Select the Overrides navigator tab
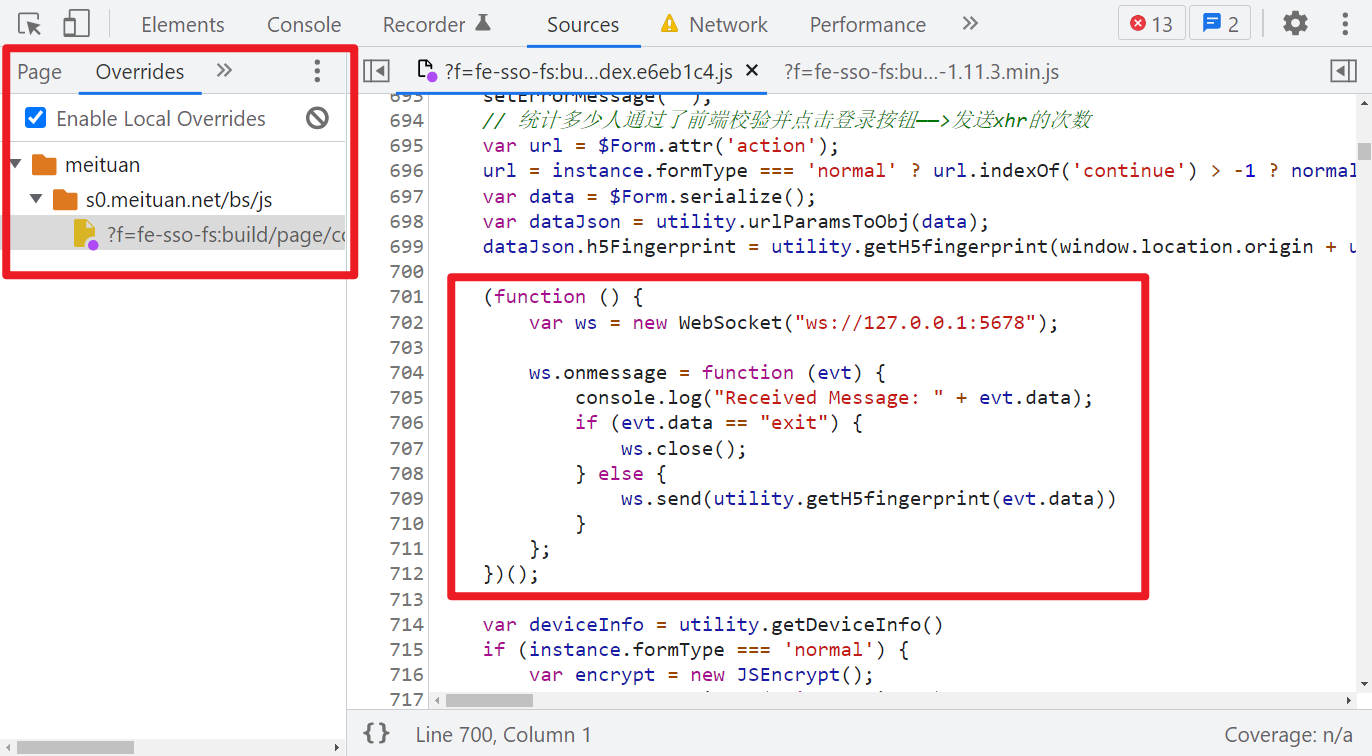This screenshot has height=756, width=1372. 140,71
